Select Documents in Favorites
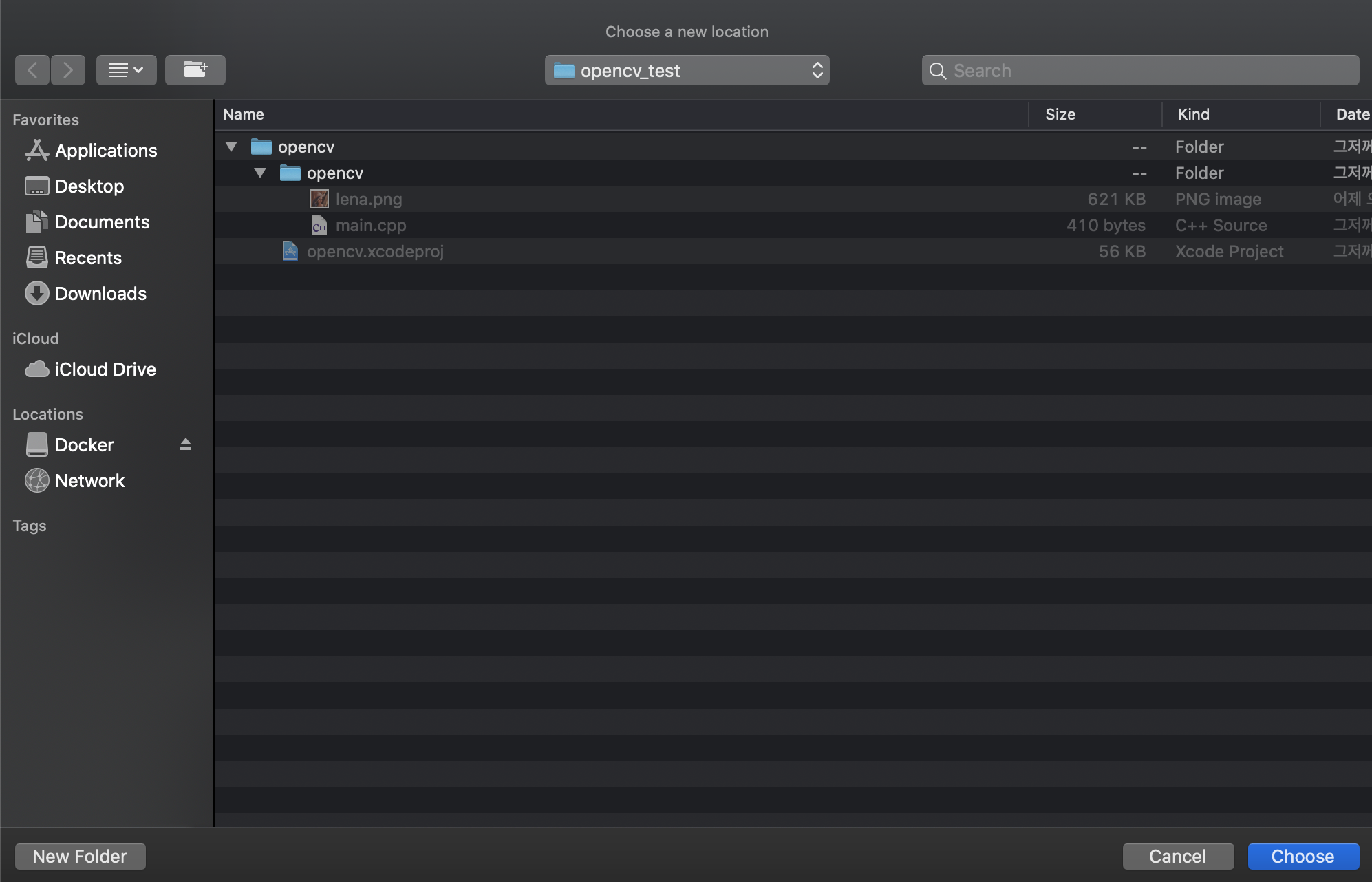1372x882 pixels. pos(102,222)
